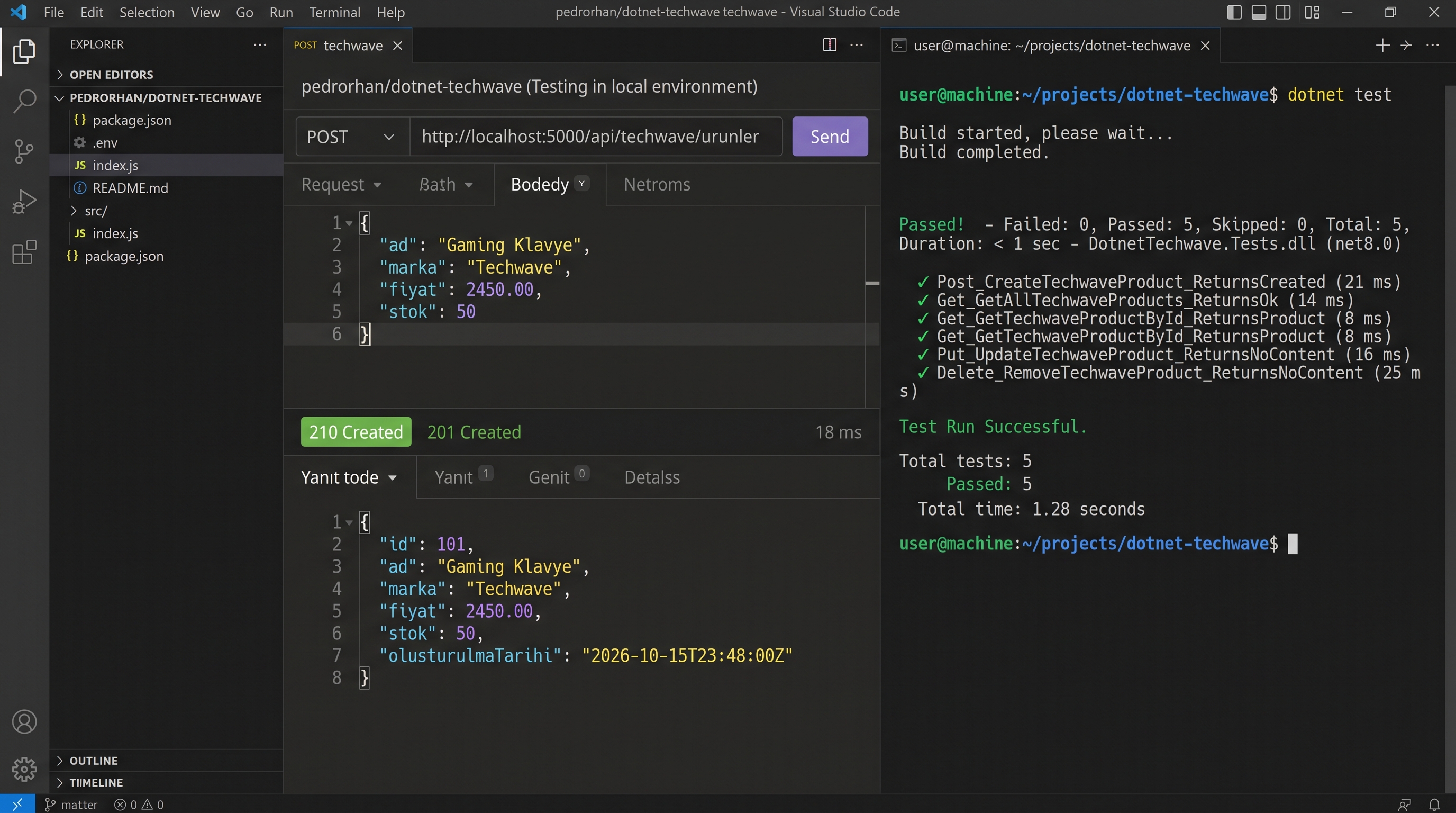The image size is (1456, 813).
Task: Click the matter branch indicator in status bar
Action: [71, 805]
